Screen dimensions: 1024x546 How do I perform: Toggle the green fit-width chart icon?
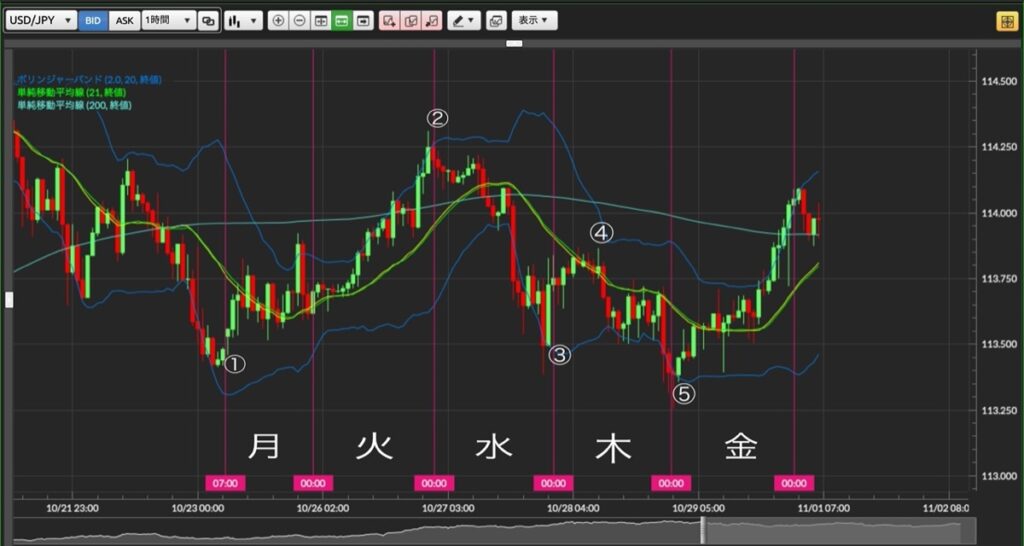[x=342, y=21]
